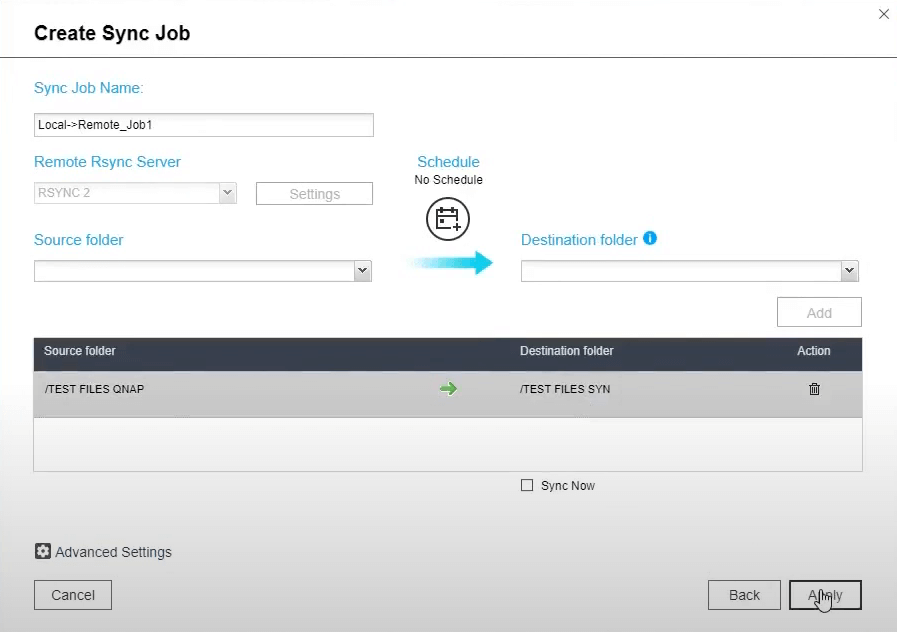Click the Add folder pair button
This screenshot has height=632, width=897.
coord(819,313)
